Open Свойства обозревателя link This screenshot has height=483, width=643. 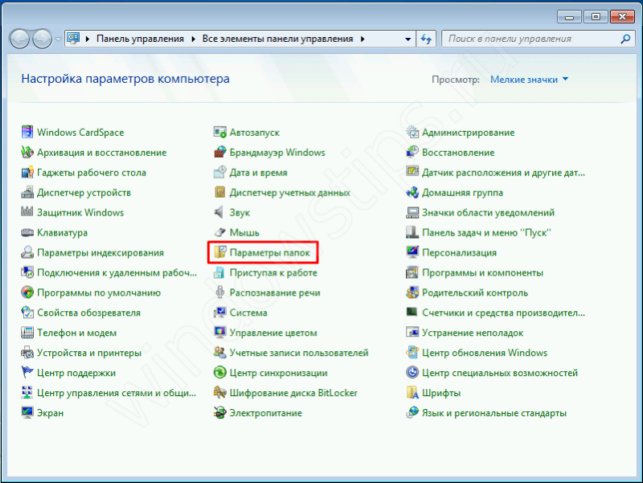(x=89, y=313)
